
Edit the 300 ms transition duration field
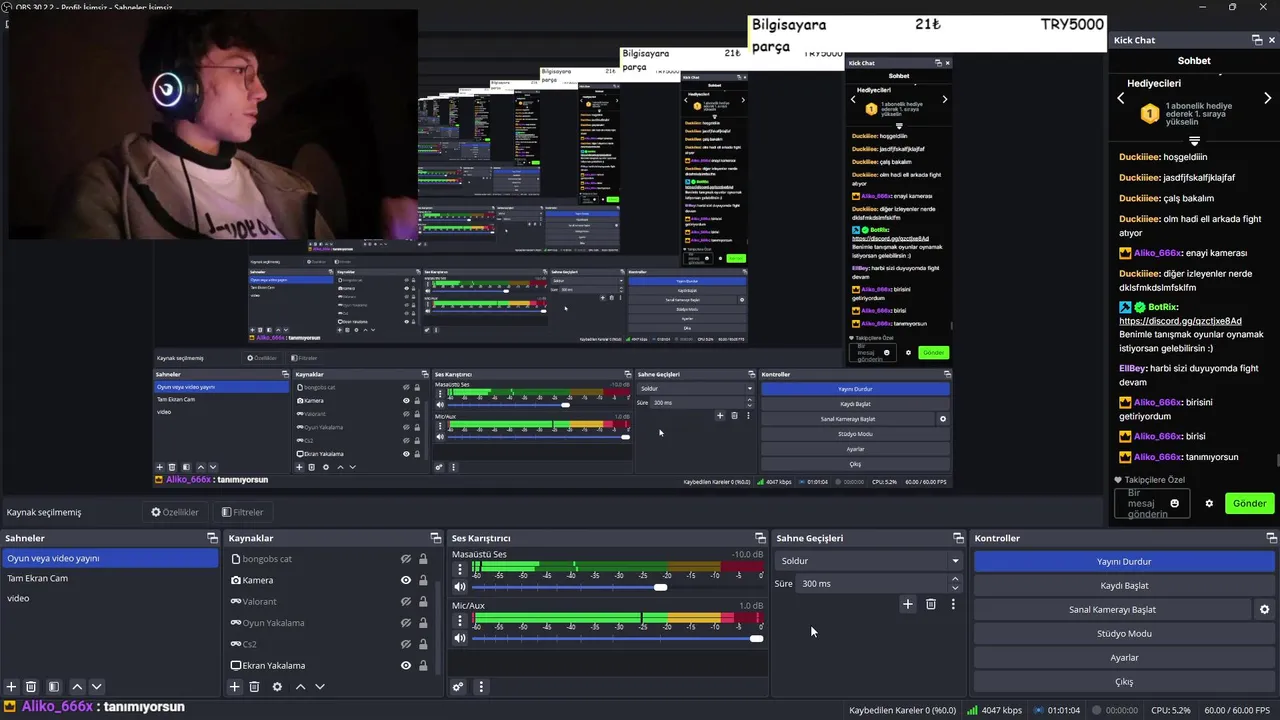pyautogui.click(x=872, y=583)
